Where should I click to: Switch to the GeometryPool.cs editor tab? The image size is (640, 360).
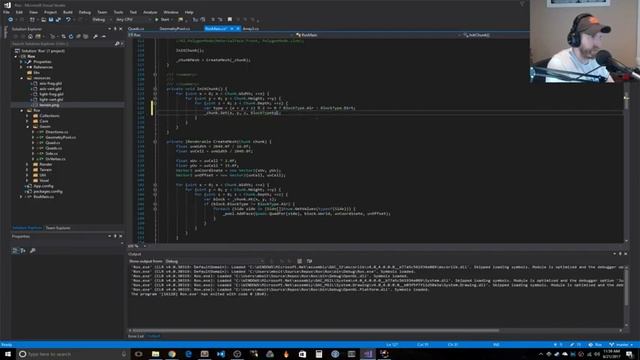(x=175, y=29)
